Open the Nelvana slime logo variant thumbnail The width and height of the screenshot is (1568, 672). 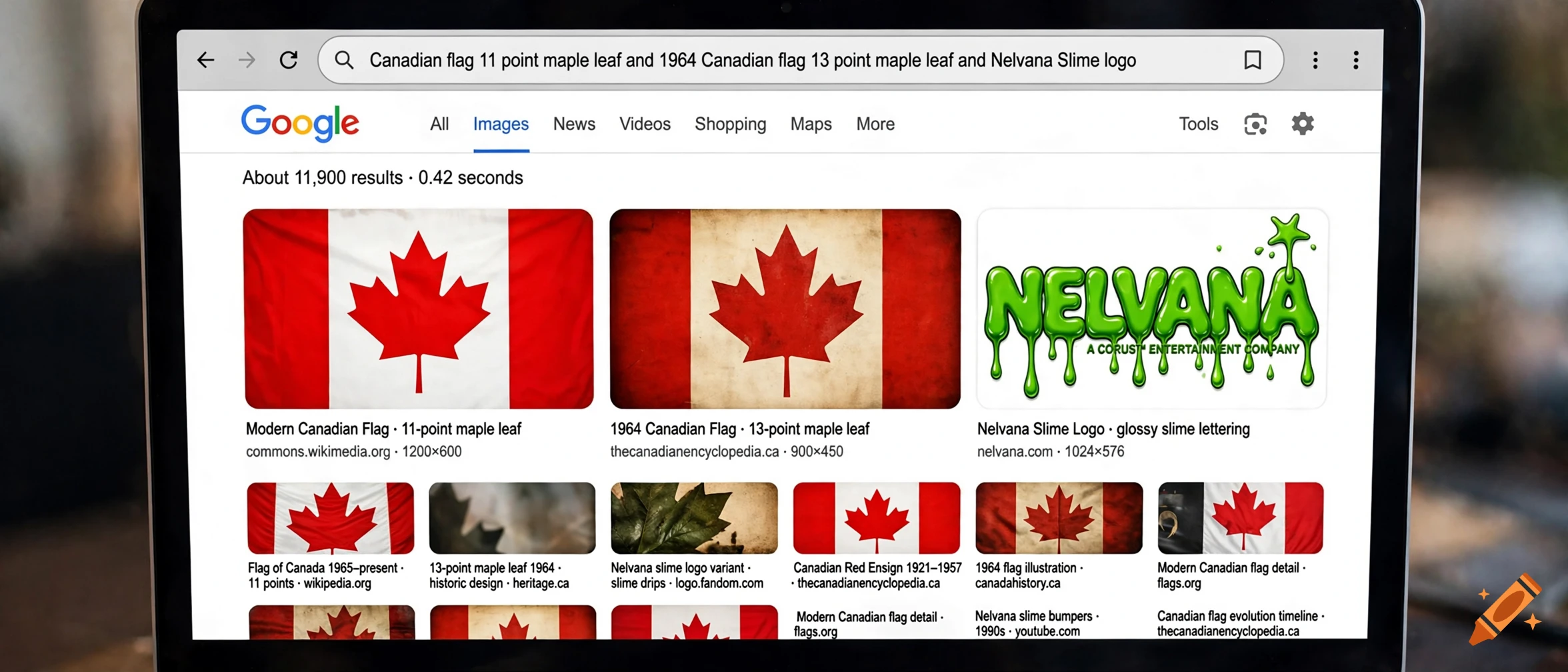(694, 518)
